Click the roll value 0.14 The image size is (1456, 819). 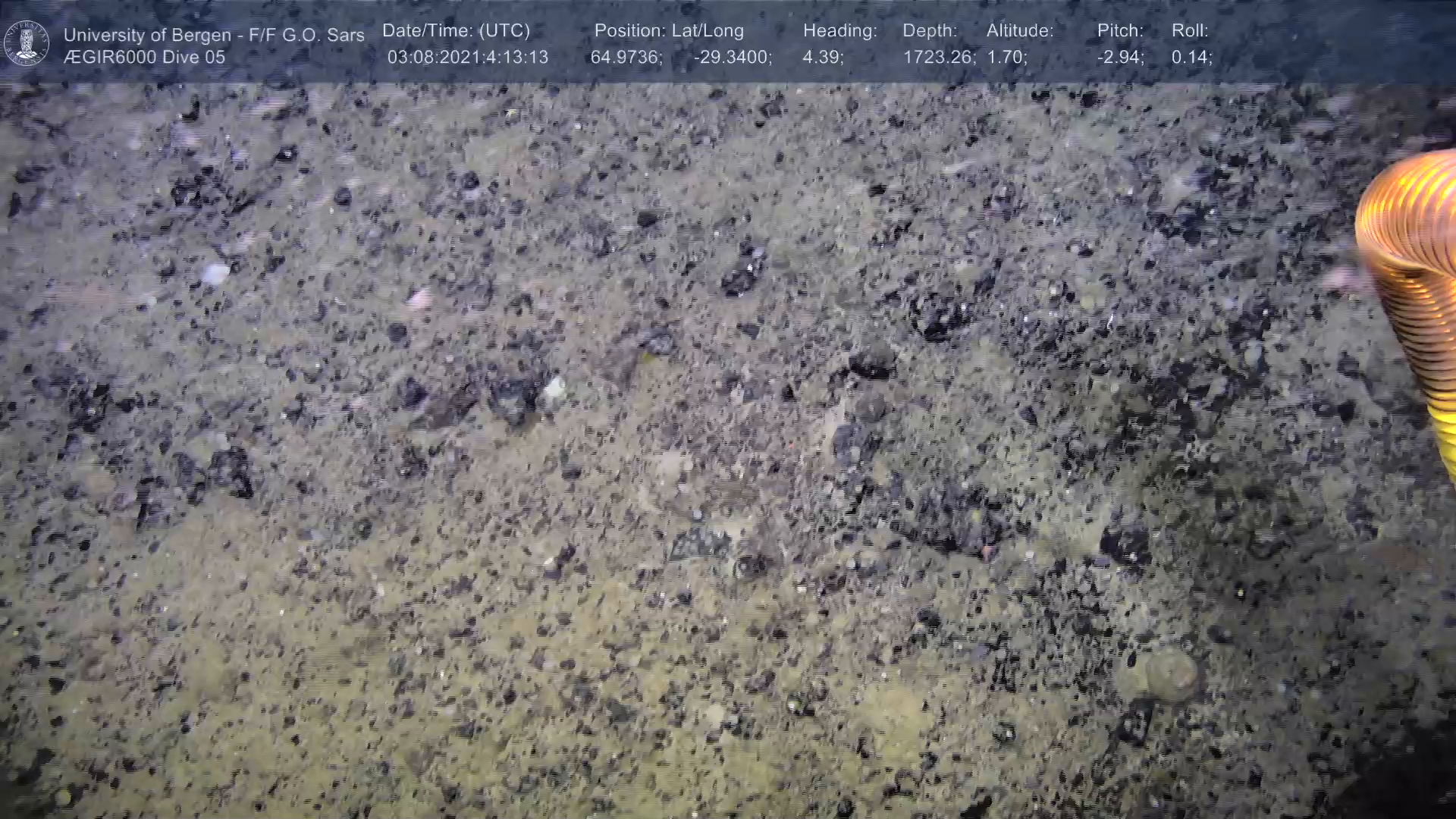(x=1191, y=58)
